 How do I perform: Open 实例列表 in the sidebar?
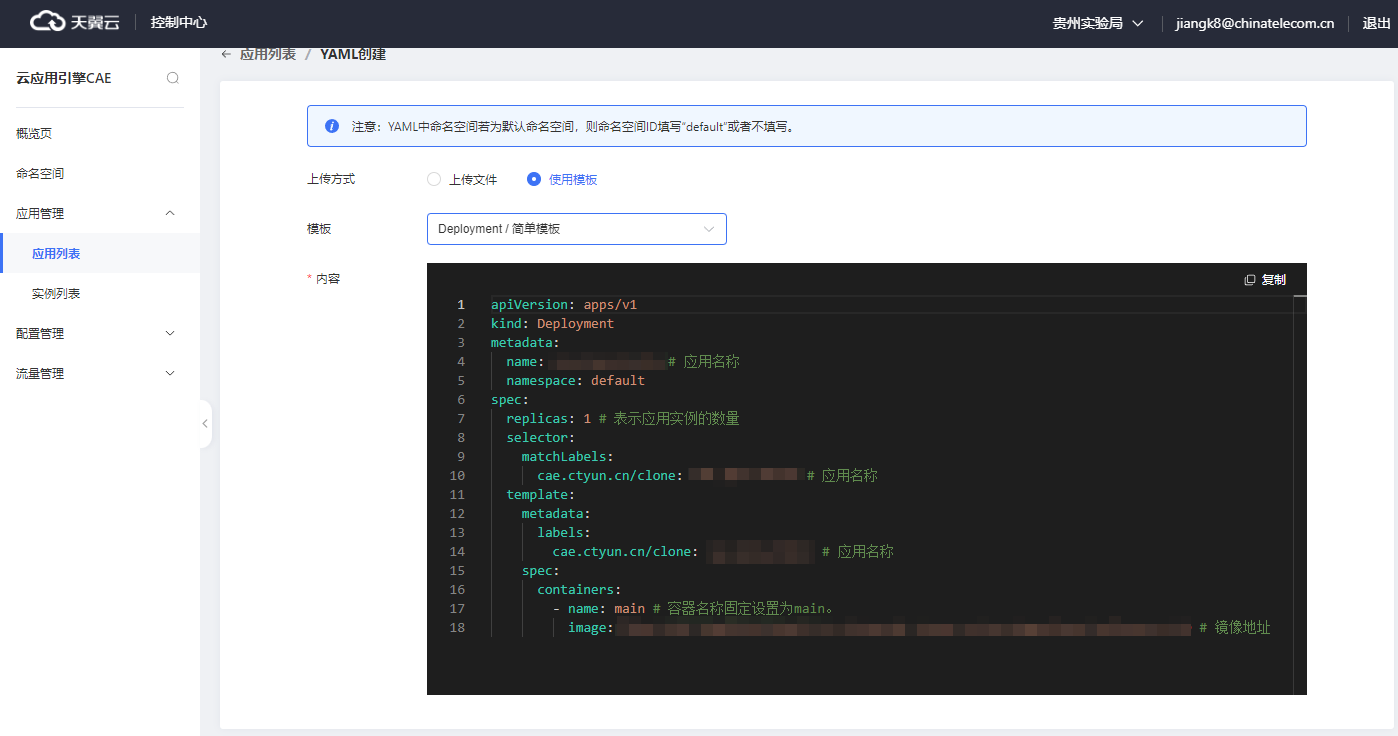pos(56,293)
